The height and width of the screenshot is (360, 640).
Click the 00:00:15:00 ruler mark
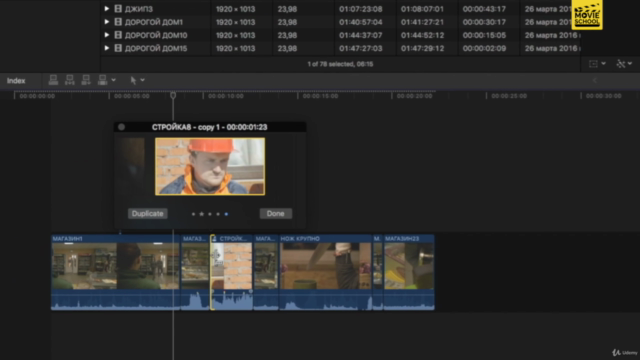tap(320, 96)
